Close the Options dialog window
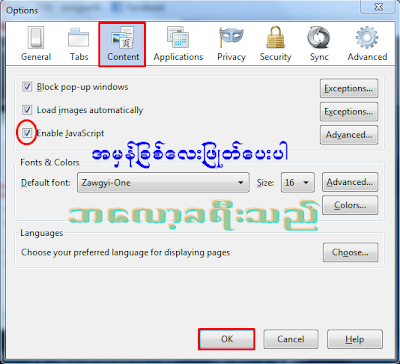The width and height of the screenshot is (400, 364). click(378, 7)
